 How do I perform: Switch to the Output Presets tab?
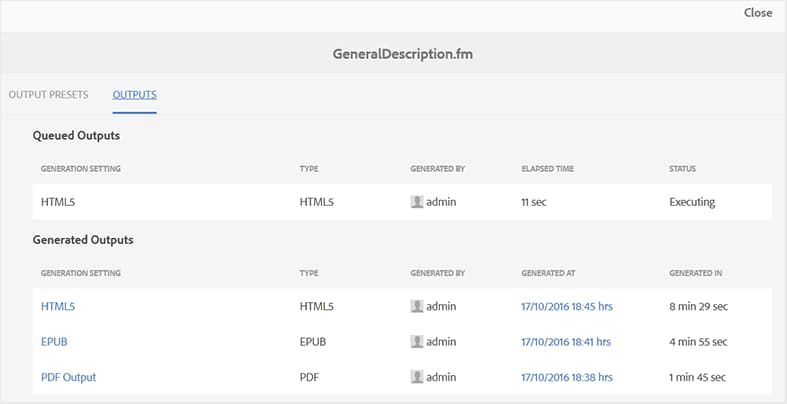[48, 95]
